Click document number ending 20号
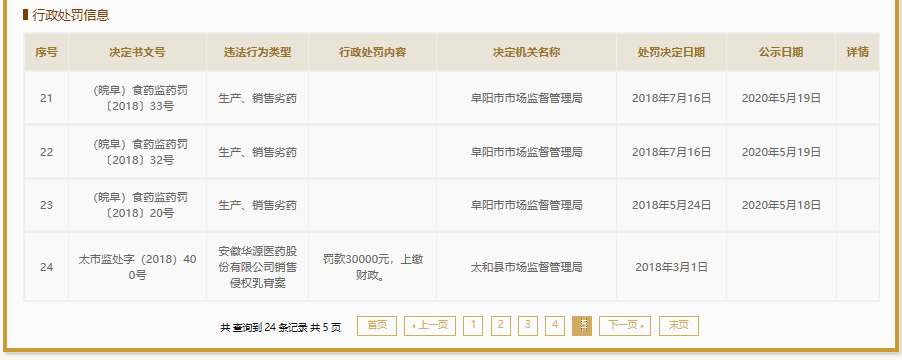The height and width of the screenshot is (360, 902). click(x=140, y=205)
